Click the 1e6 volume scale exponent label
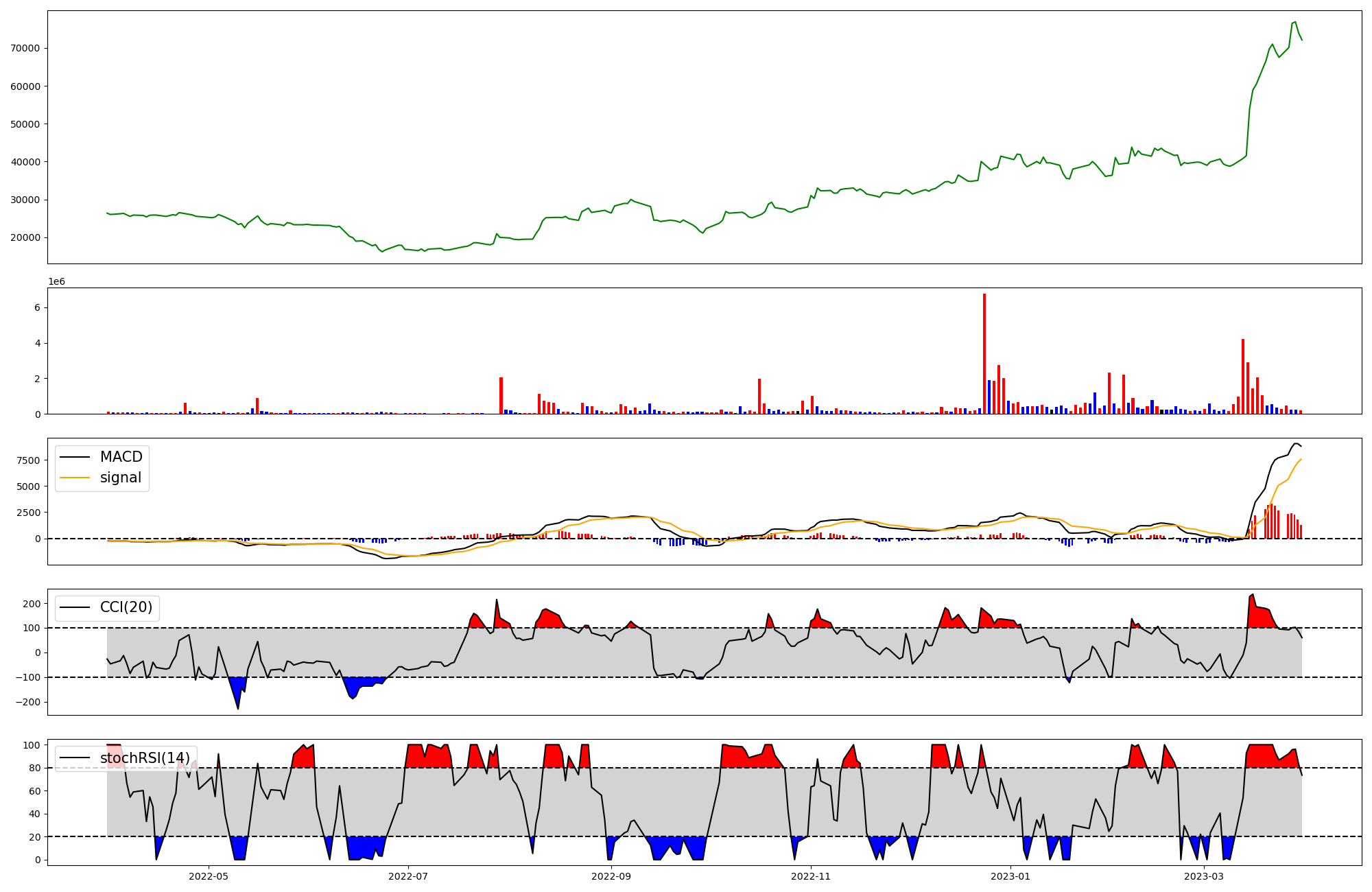Viewport: 1372px width, 892px height. pos(56,281)
